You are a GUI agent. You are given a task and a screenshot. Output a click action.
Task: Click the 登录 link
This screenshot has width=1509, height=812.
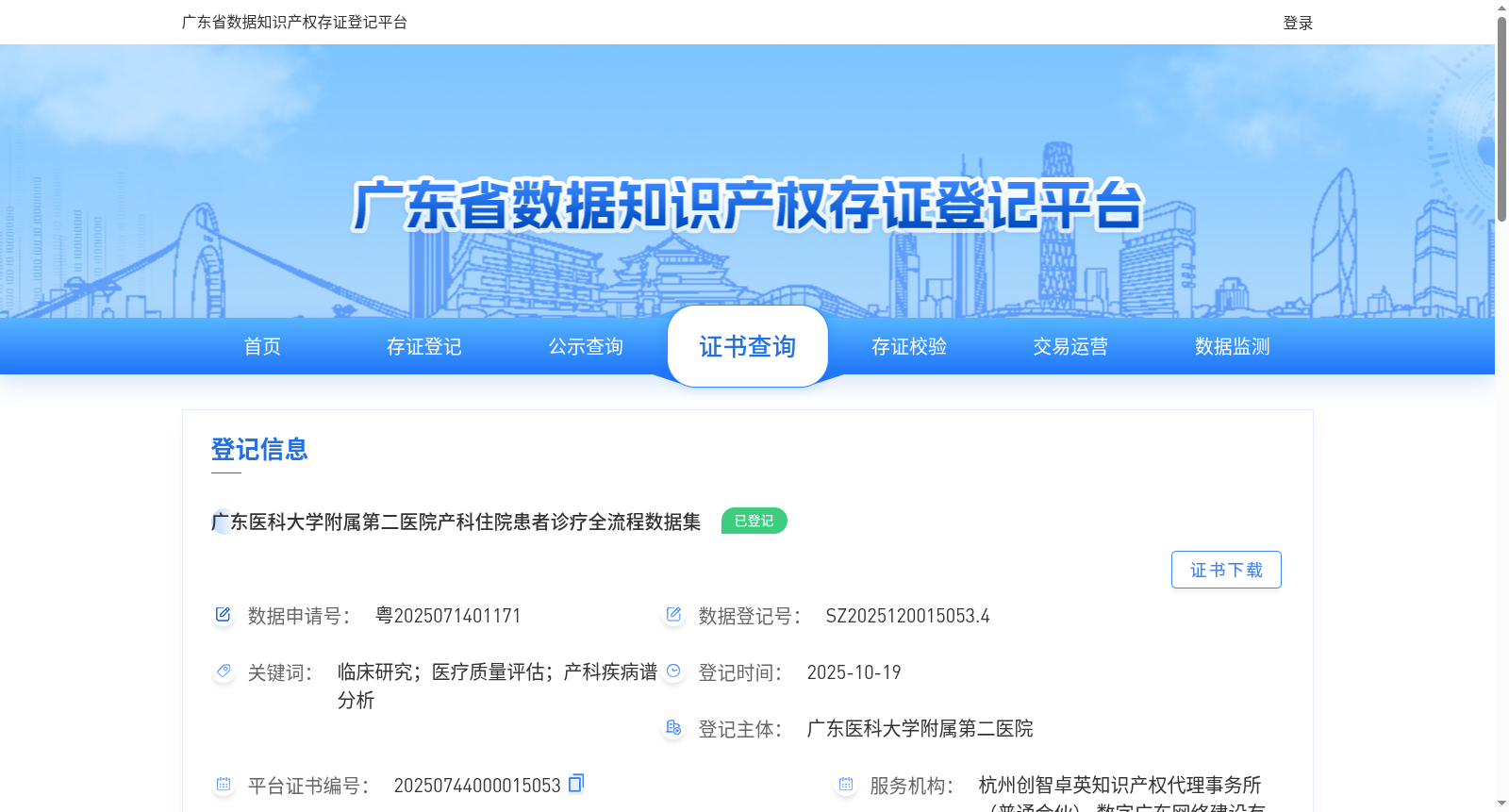tap(1298, 23)
